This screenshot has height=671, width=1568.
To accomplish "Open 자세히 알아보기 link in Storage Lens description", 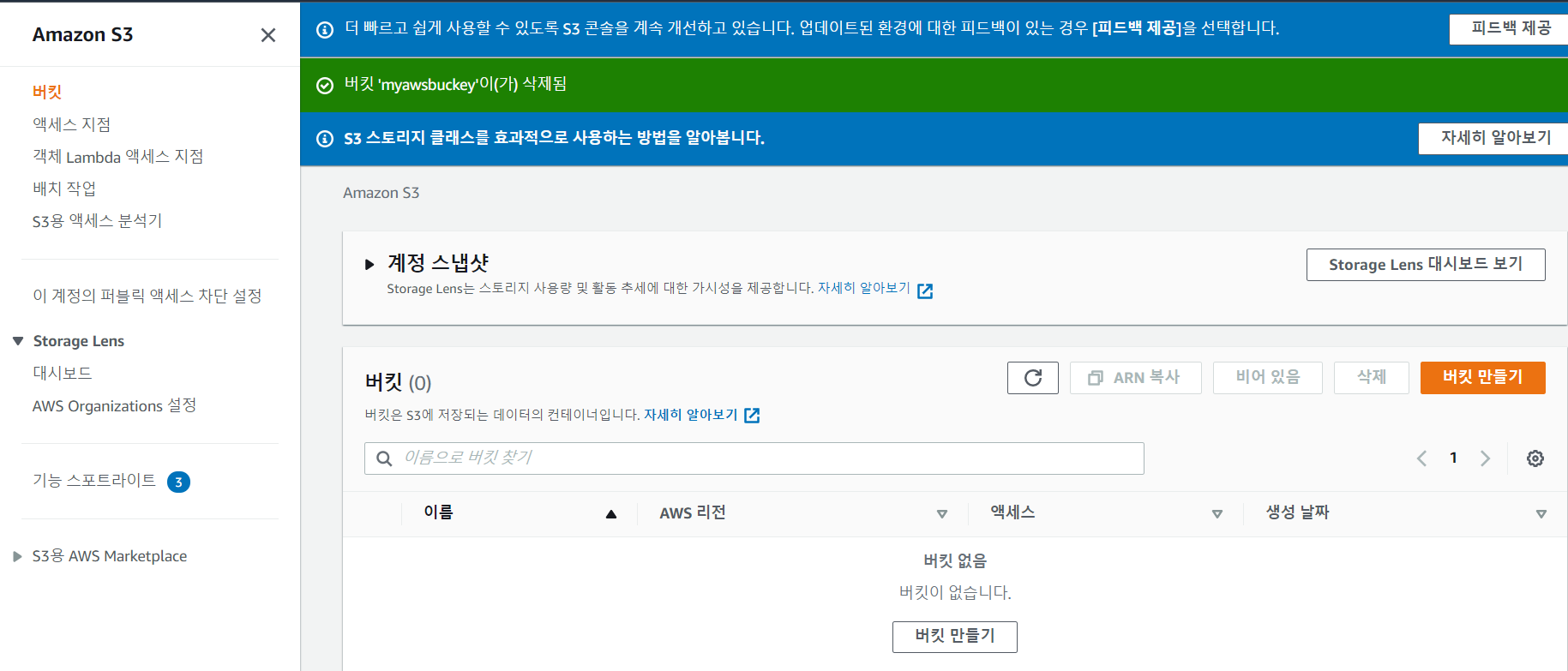I will point(863,289).
